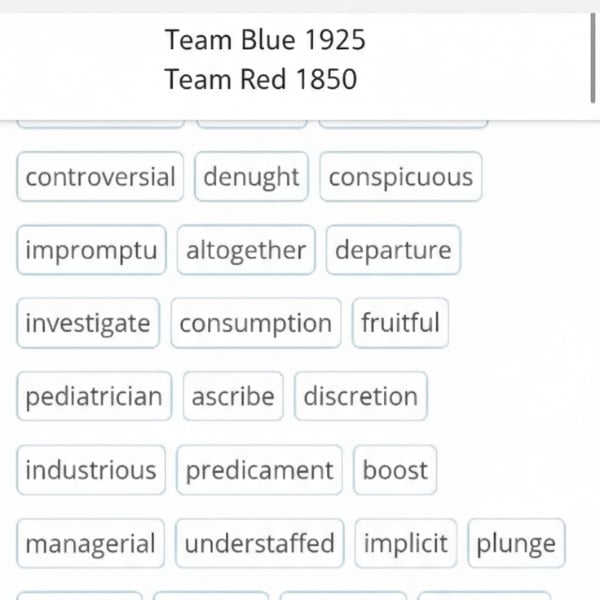Choose the 'fruitful' word button
This screenshot has height=600, width=600.
pos(400,323)
